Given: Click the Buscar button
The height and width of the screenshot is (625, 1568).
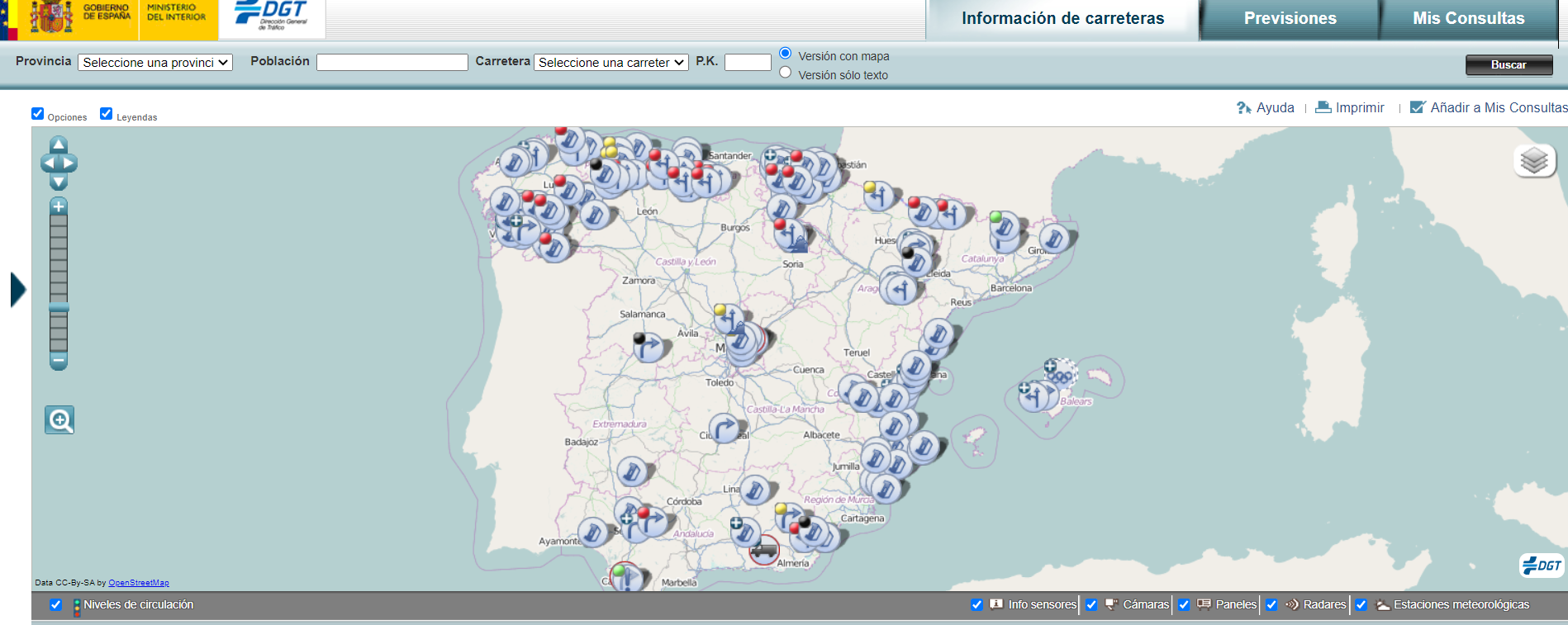Looking at the screenshot, I should pyautogui.click(x=1509, y=65).
